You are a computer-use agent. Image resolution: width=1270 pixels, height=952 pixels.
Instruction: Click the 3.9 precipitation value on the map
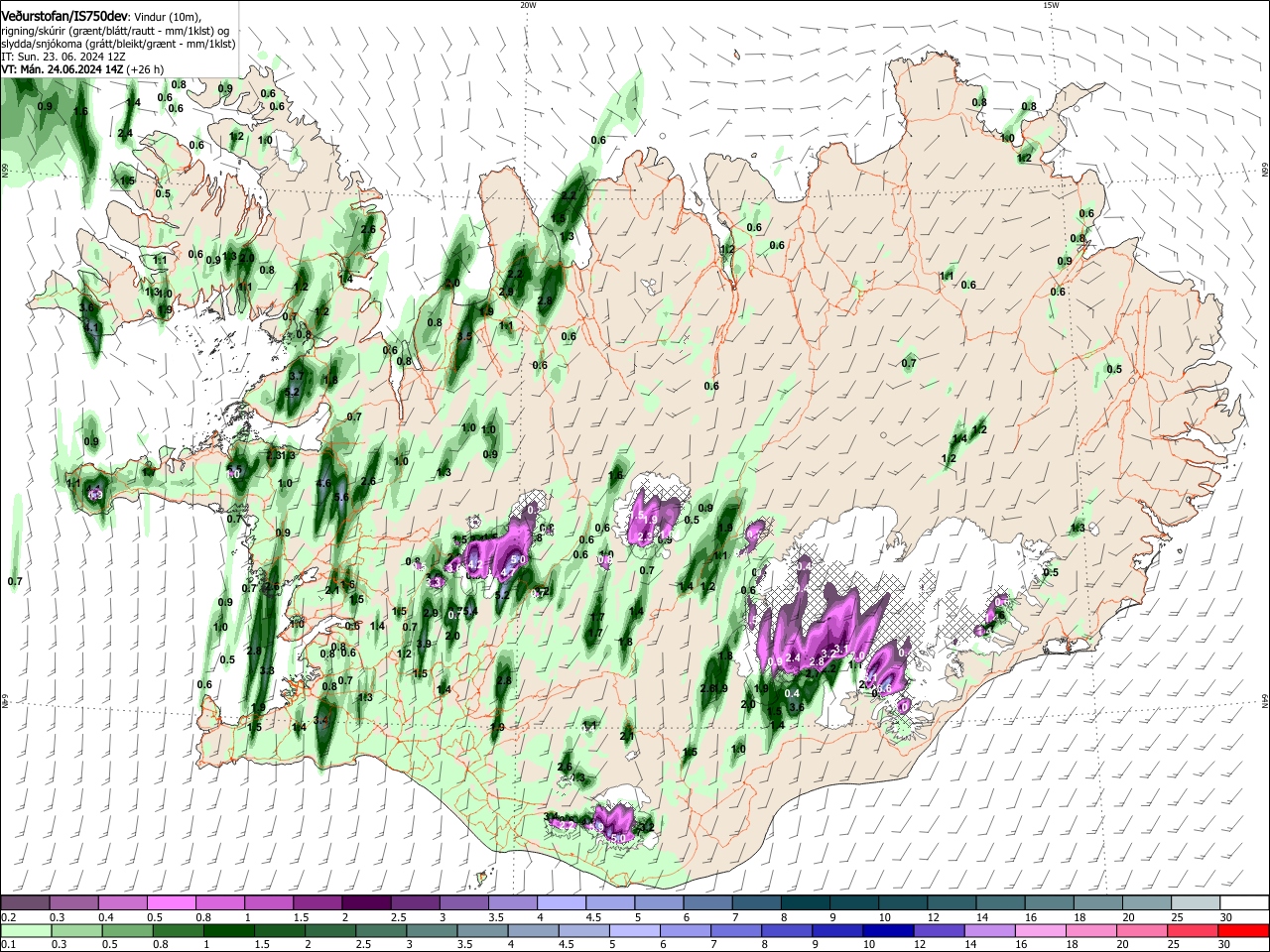(x=424, y=644)
